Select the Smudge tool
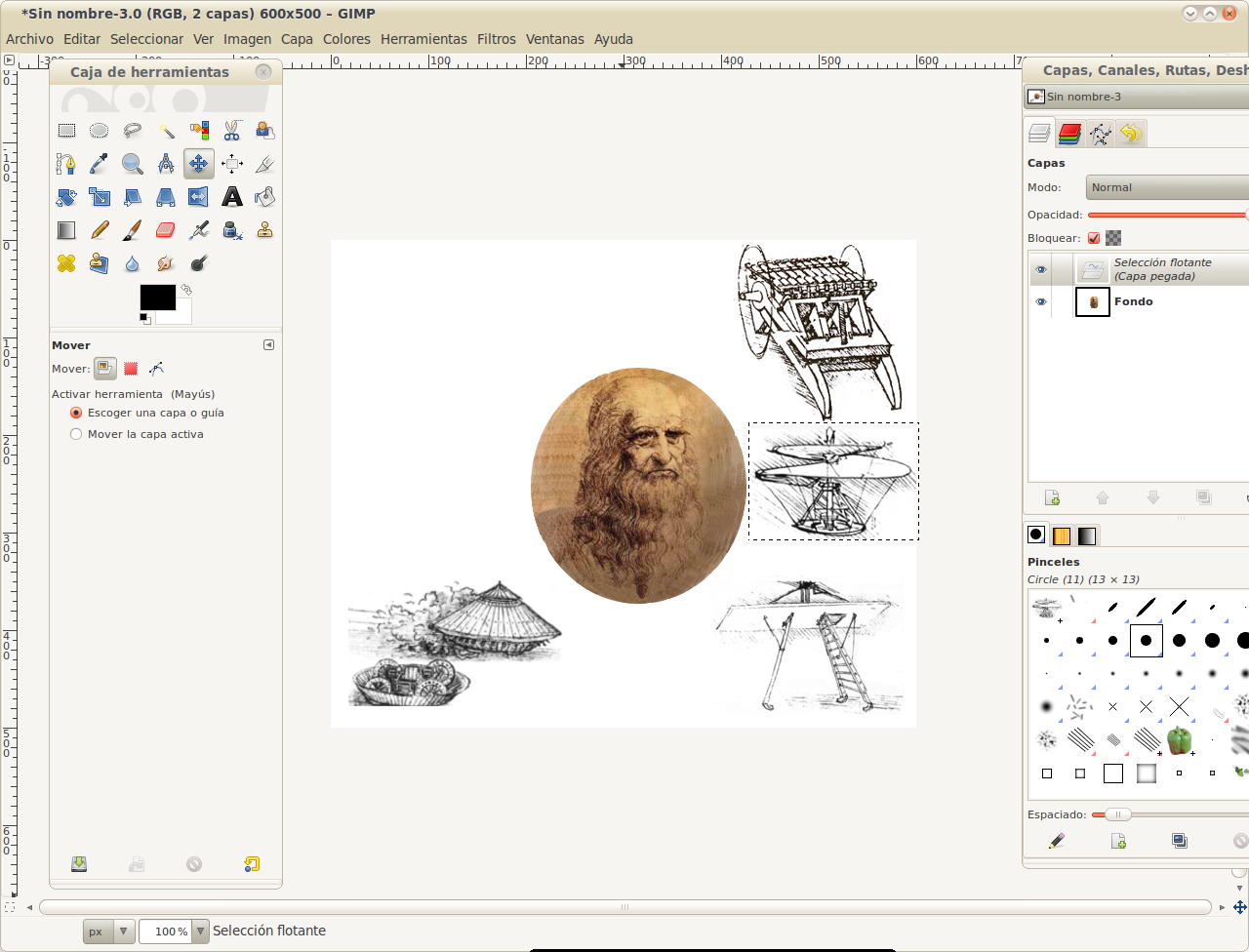The height and width of the screenshot is (952, 1249). (165, 262)
